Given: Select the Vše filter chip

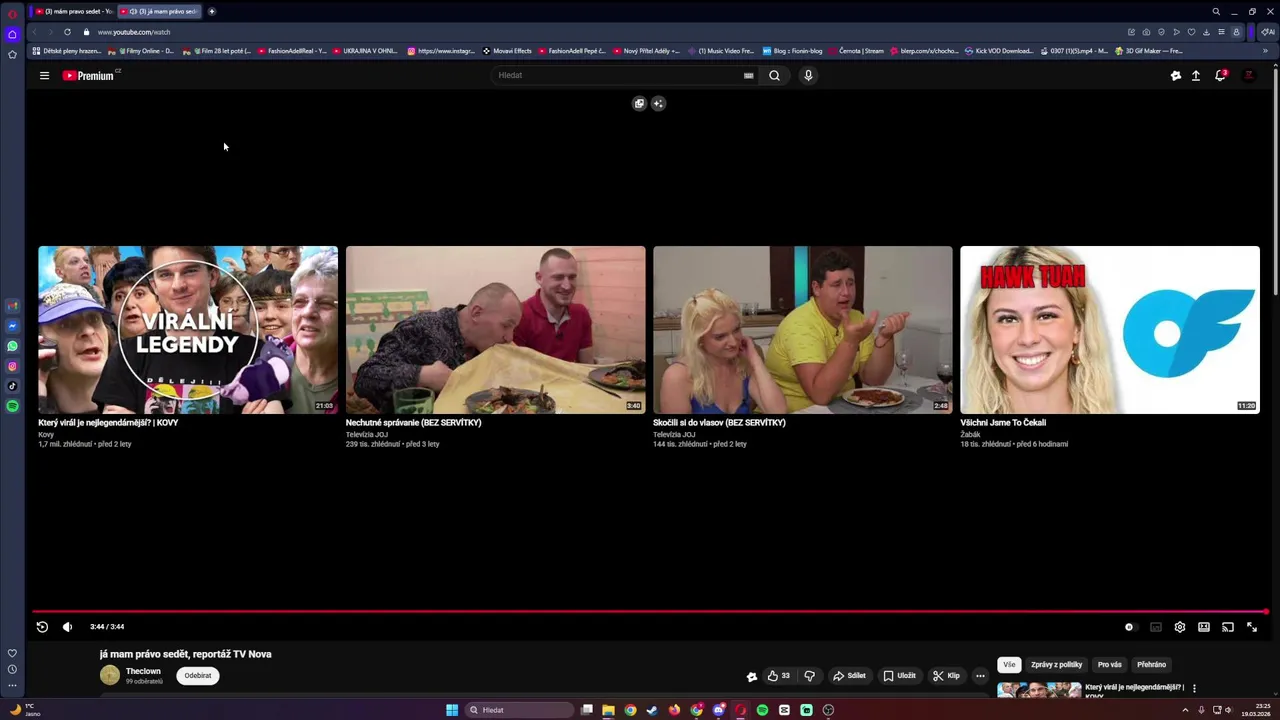Looking at the screenshot, I should (1009, 664).
